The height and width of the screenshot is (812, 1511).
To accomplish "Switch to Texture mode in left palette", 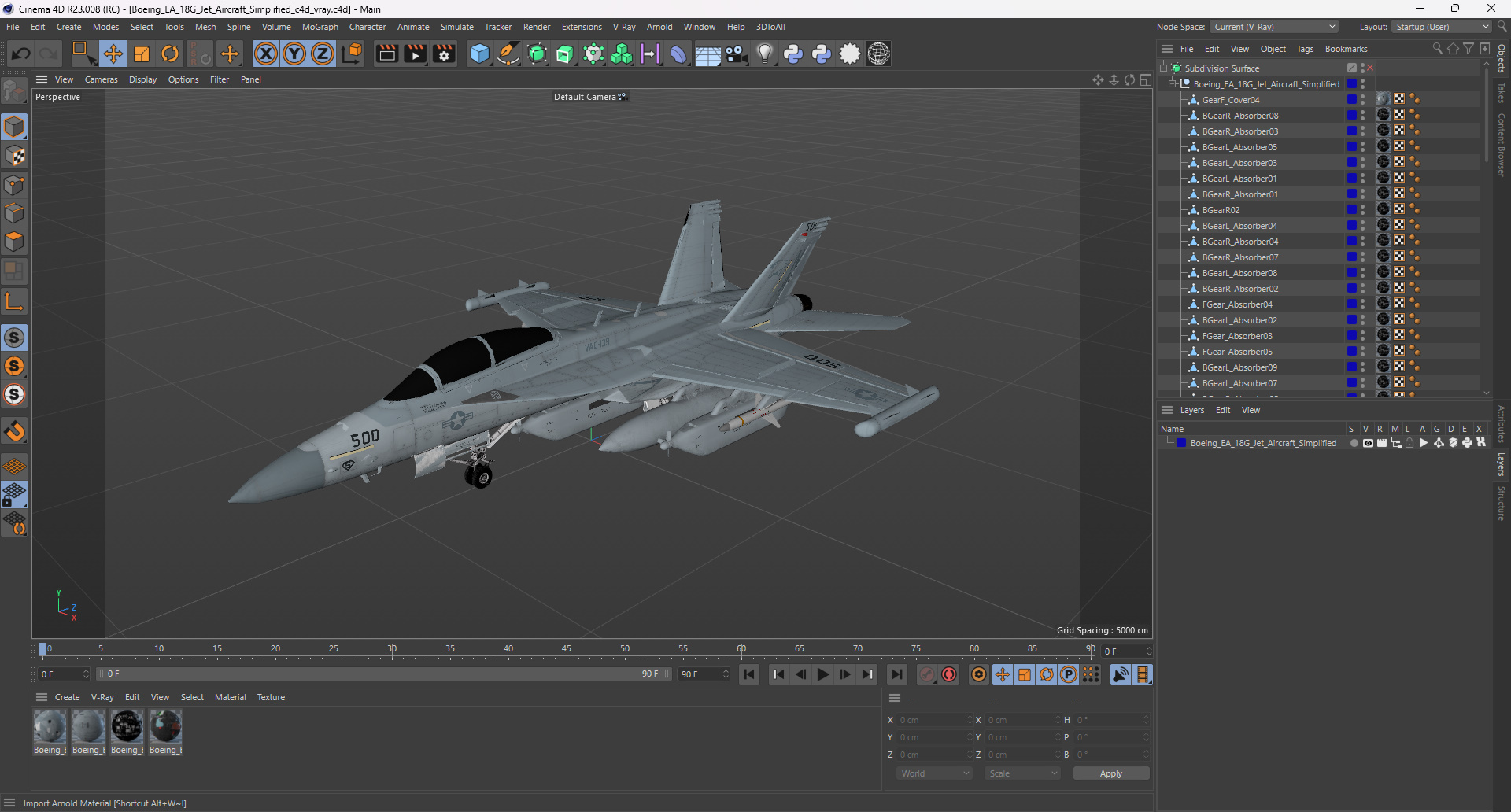I will click(x=14, y=156).
